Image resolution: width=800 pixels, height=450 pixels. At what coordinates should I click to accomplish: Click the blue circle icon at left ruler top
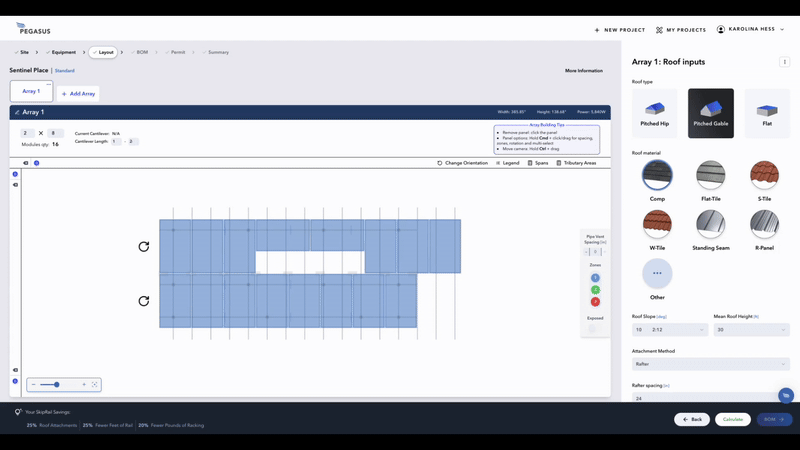point(15,174)
